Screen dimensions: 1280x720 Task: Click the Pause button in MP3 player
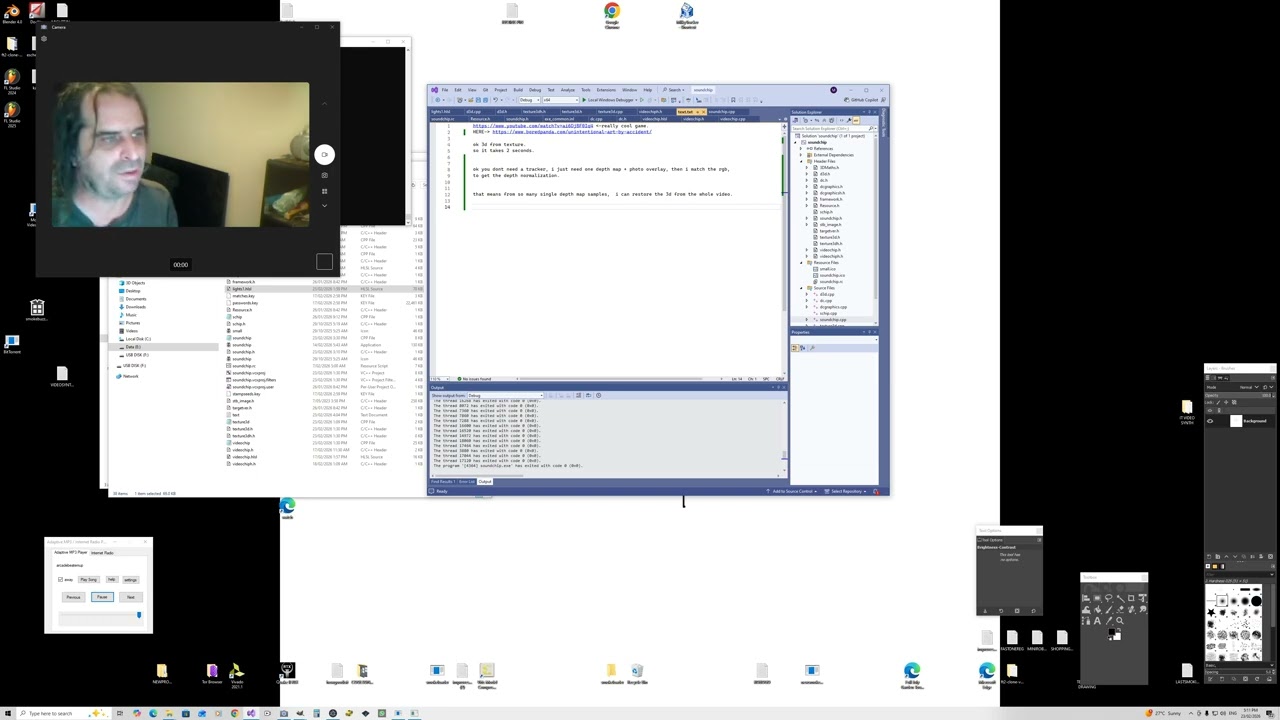click(x=102, y=597)
